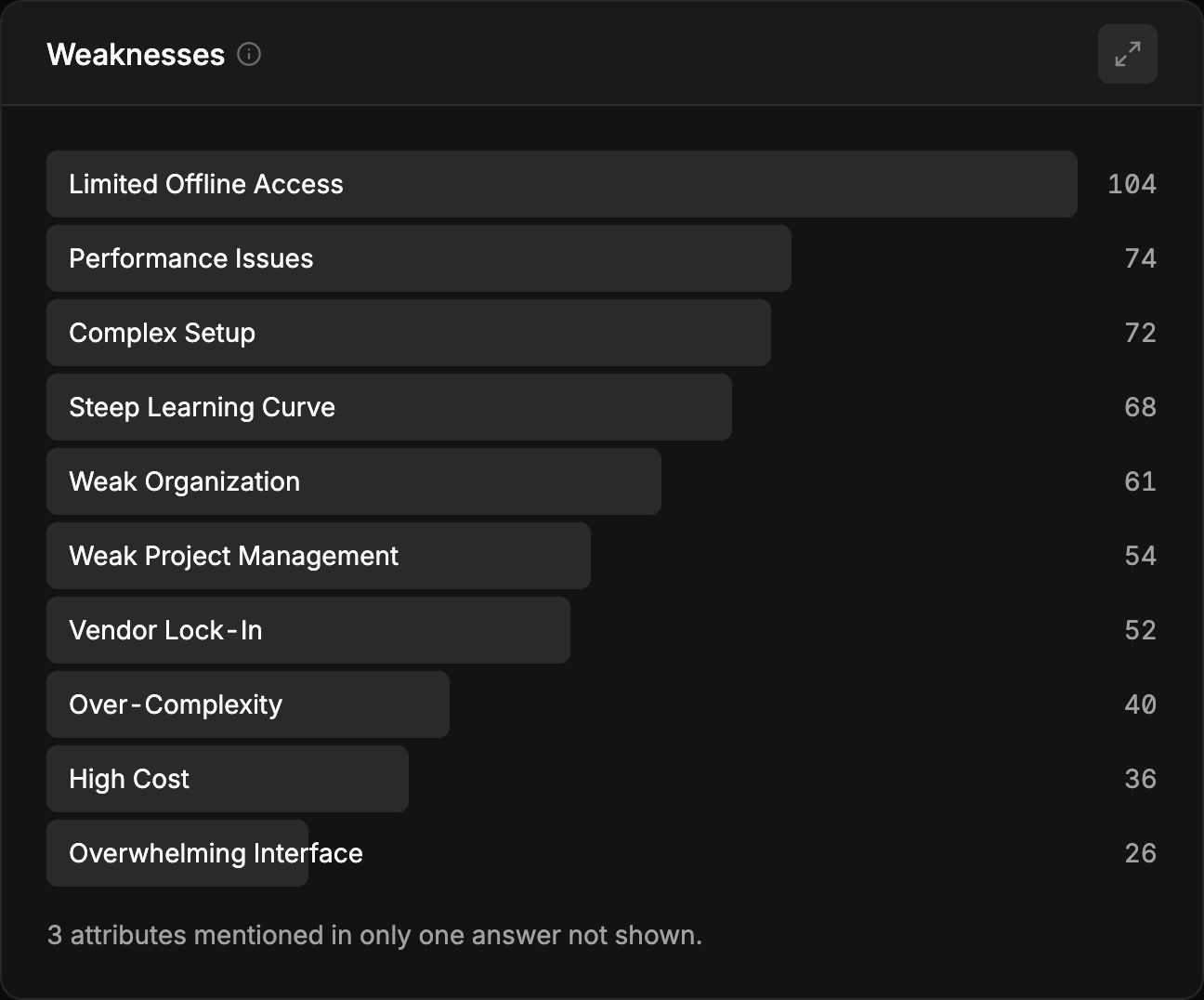
Task: Click the count value 40
Action: tap(1140, 704)
